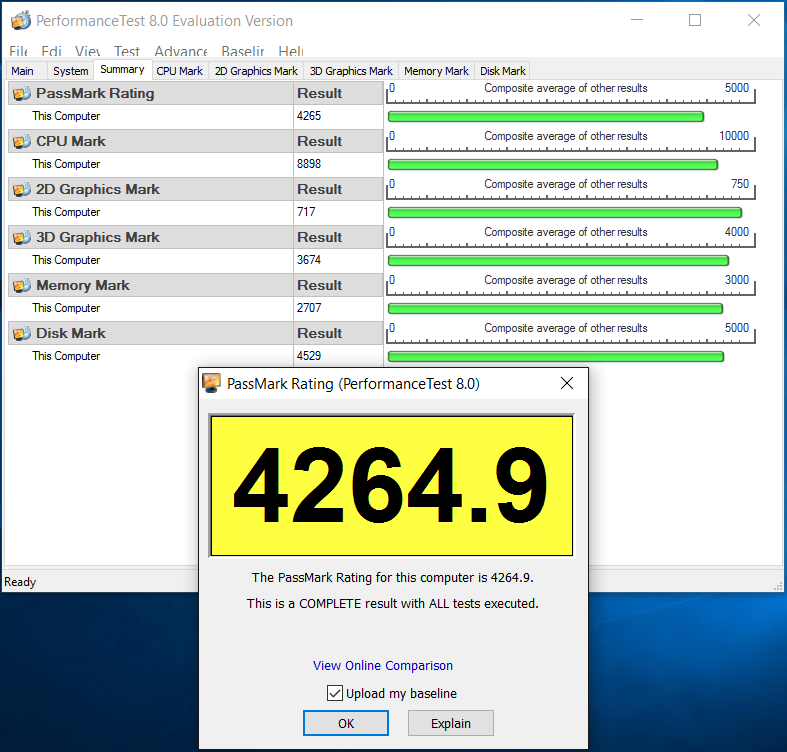Open the Edit menu

[x=51, y=51]
